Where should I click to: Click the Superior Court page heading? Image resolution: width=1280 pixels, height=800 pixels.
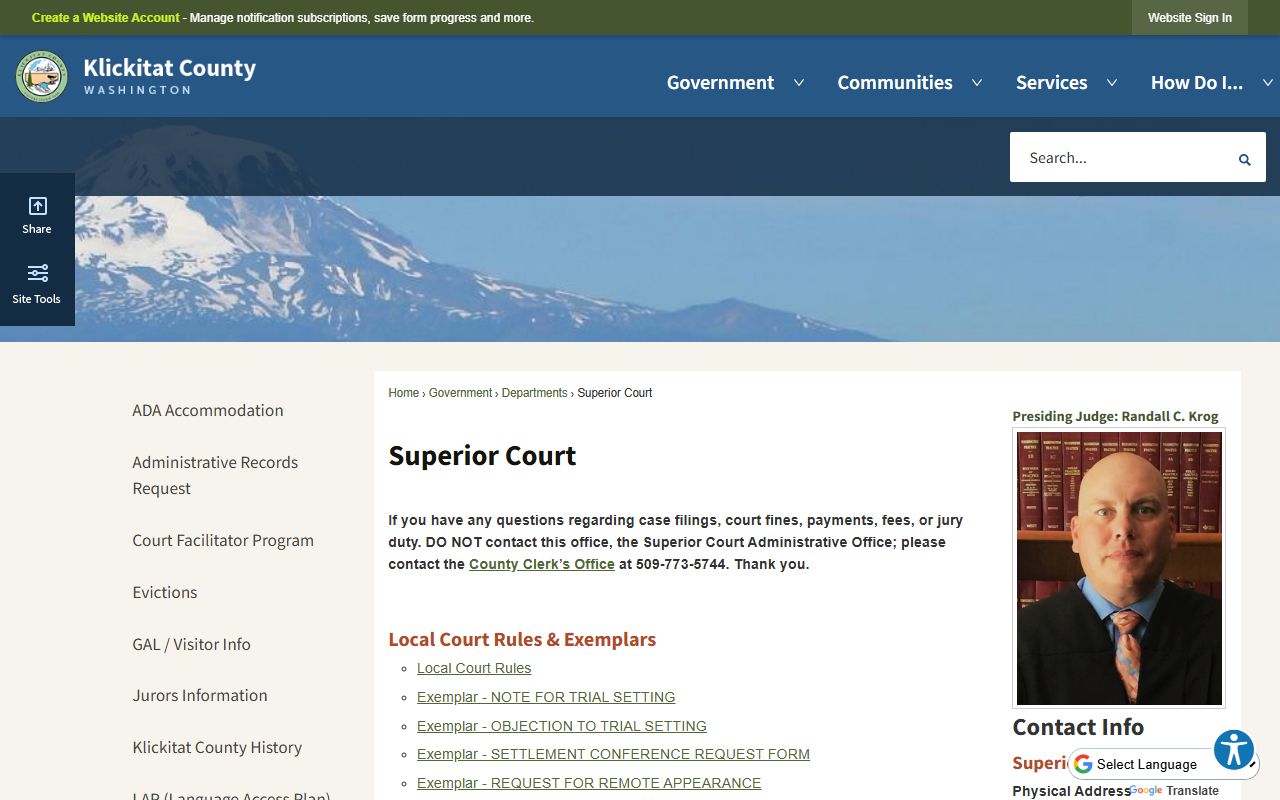coord(482,455)
